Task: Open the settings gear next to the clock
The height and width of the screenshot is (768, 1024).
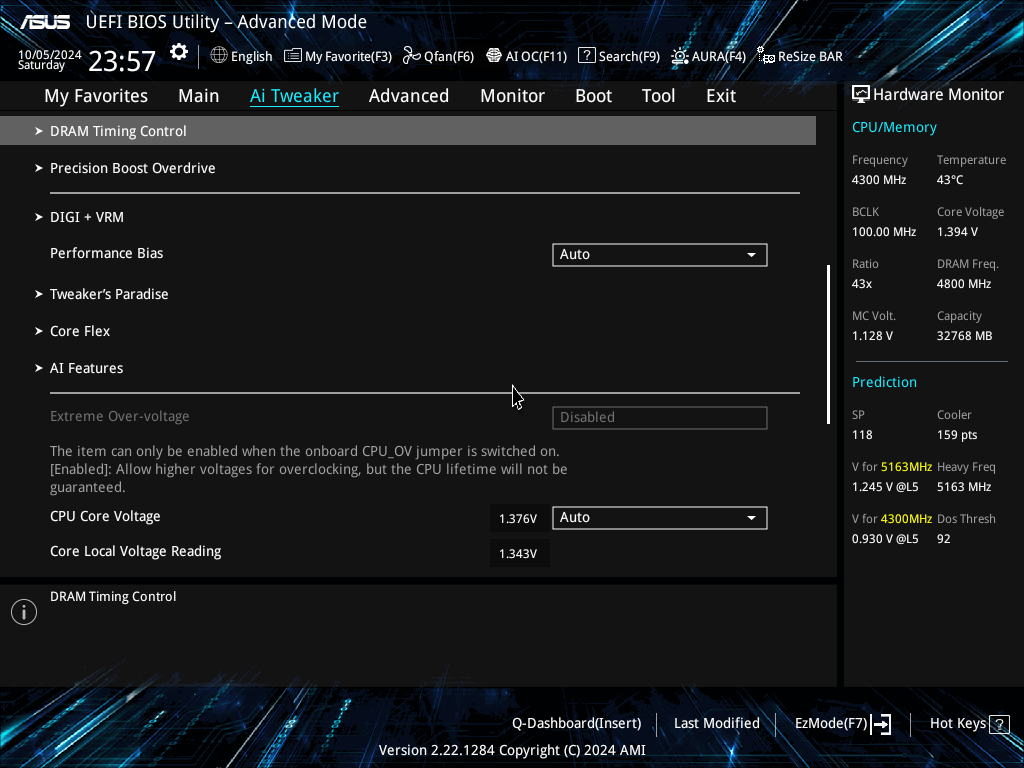Action: 179,52
